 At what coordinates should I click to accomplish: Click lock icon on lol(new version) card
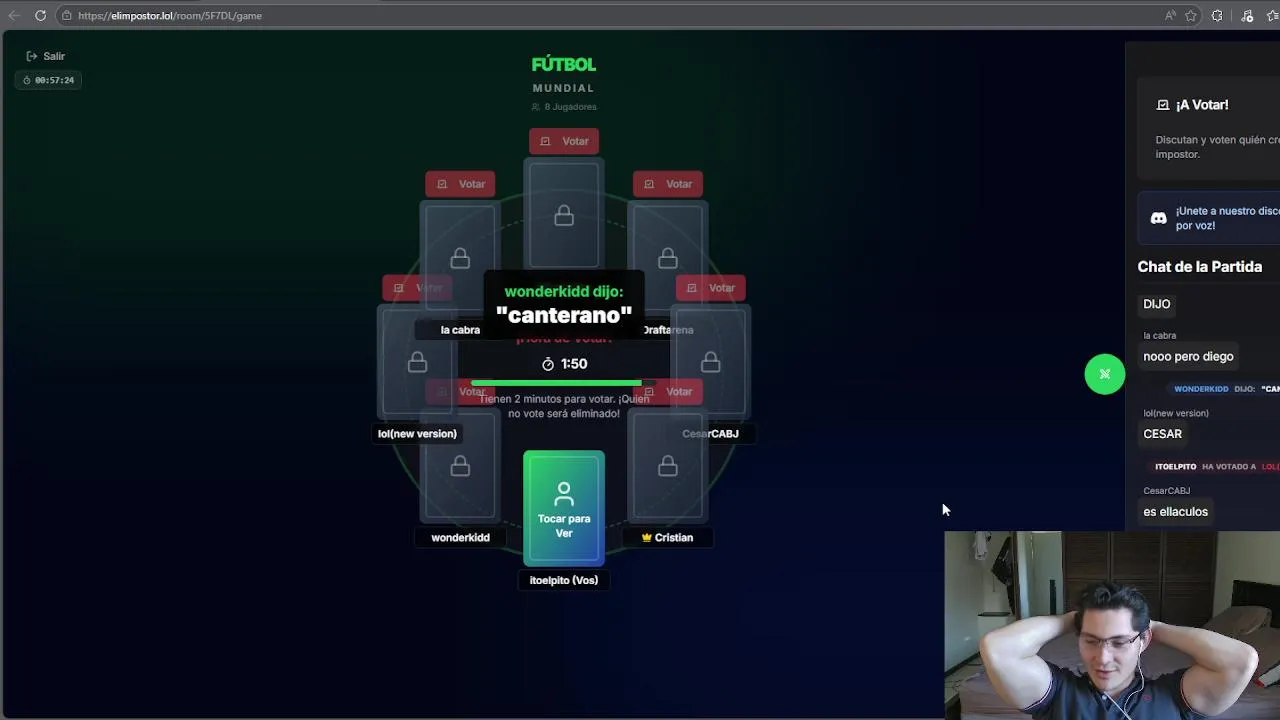(x=417, y=362)
